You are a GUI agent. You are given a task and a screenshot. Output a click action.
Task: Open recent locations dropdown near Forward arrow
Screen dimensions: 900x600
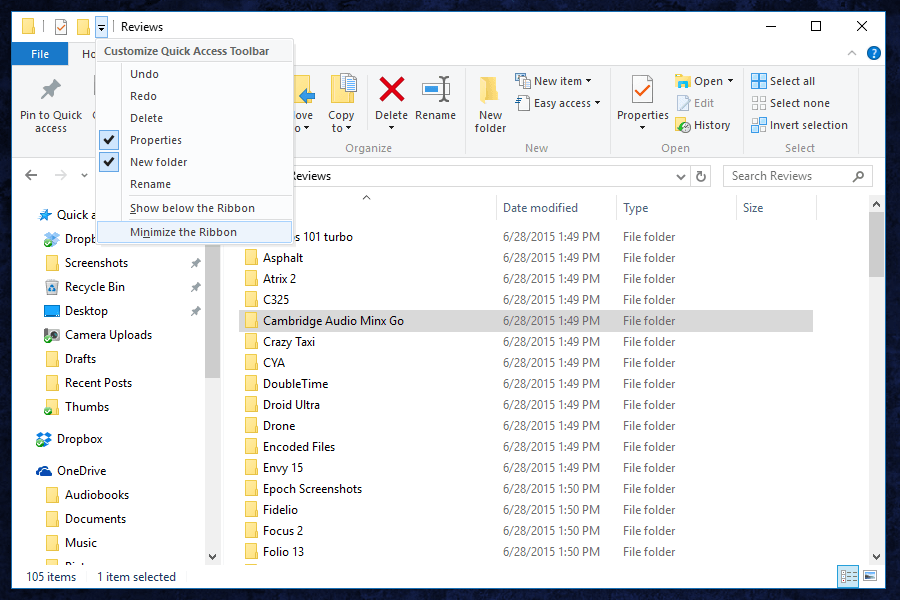(84, 175)
